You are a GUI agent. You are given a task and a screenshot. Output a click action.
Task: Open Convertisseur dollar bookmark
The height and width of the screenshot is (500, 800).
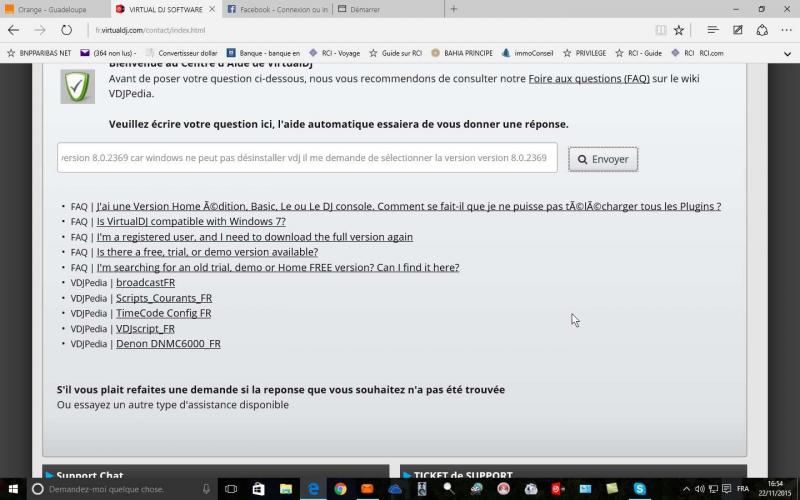pyautogui.click(x=182, y=53)
